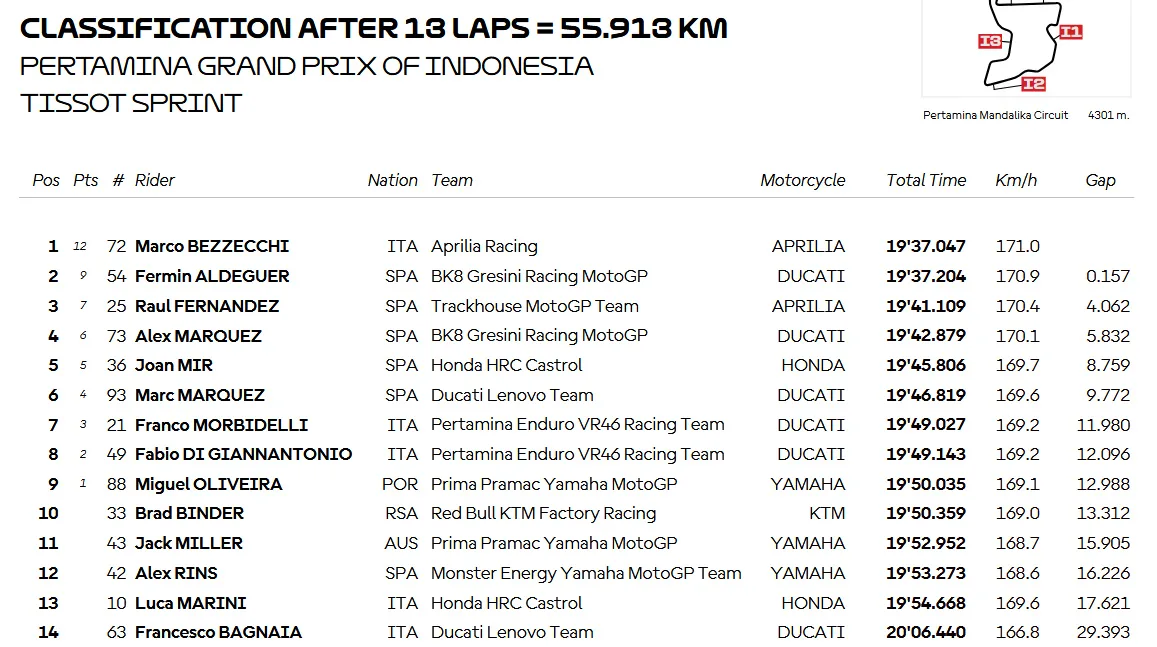Click the Km/h column header

[x=1016, y=180]
